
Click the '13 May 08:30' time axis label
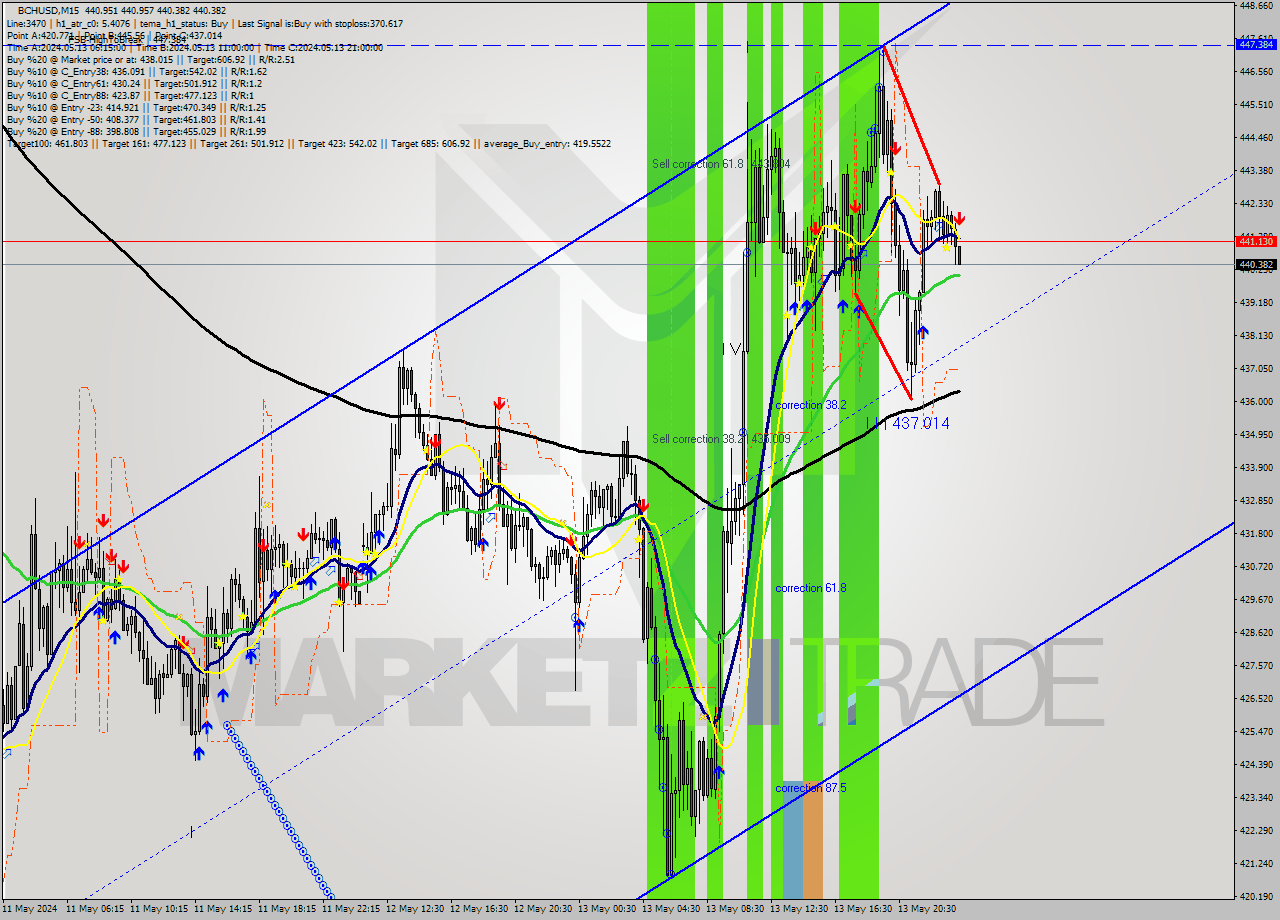(735, 909)
